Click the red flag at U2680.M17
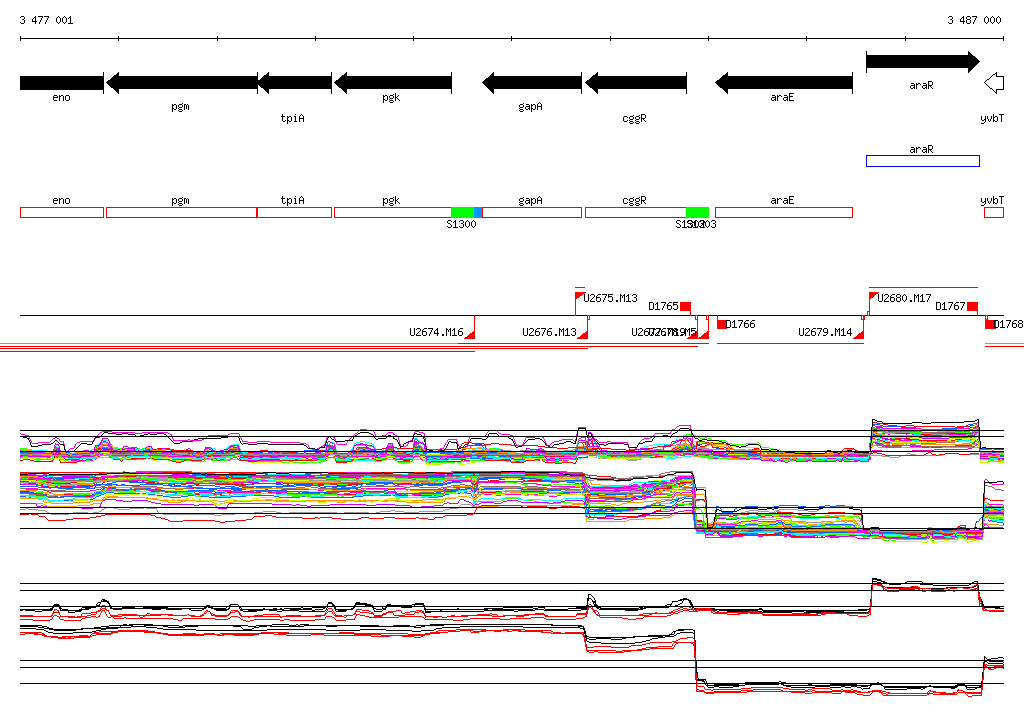1024x714 pixels. [873, 297]
